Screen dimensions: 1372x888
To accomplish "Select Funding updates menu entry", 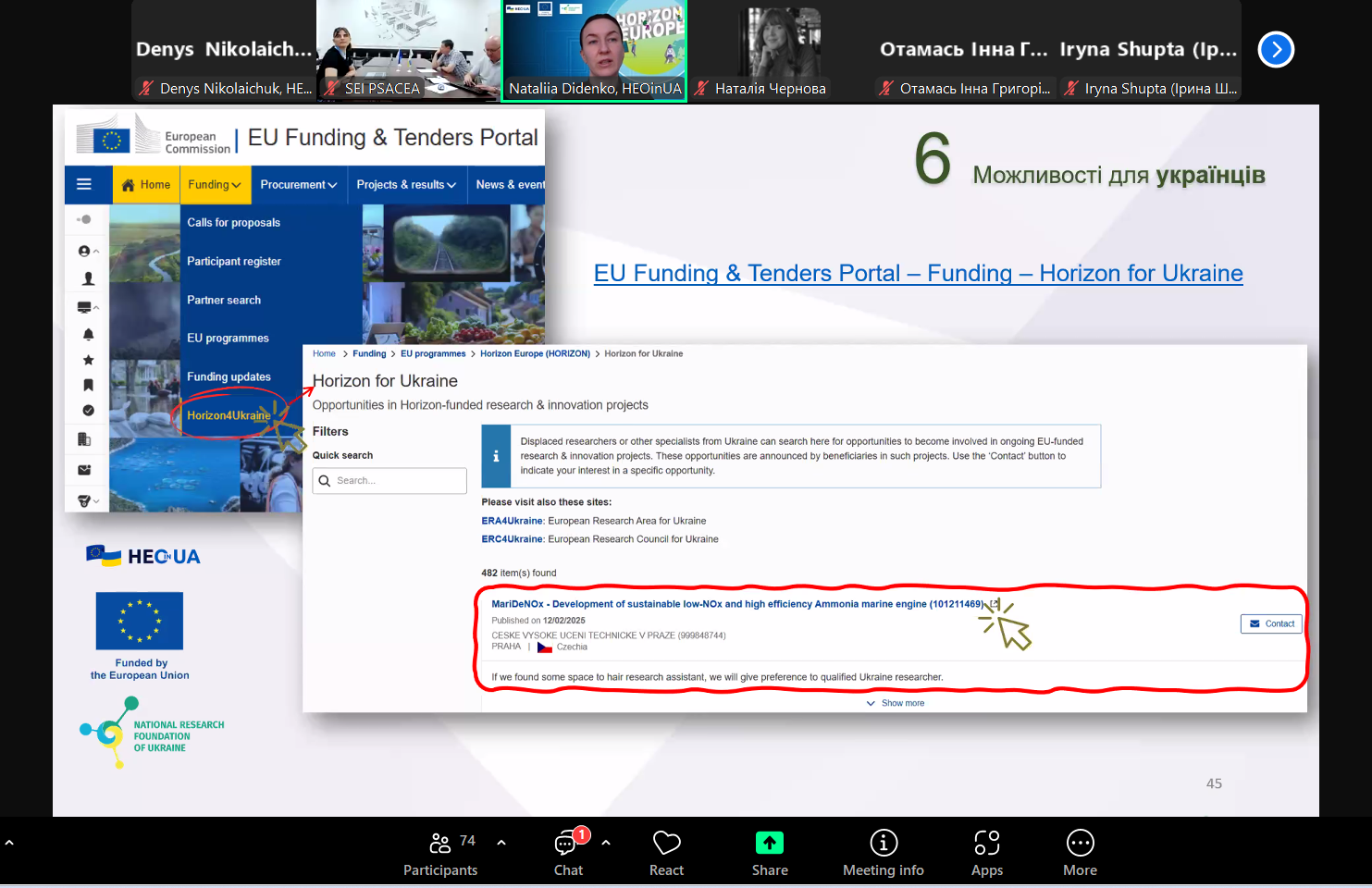I will coord(229,377).
